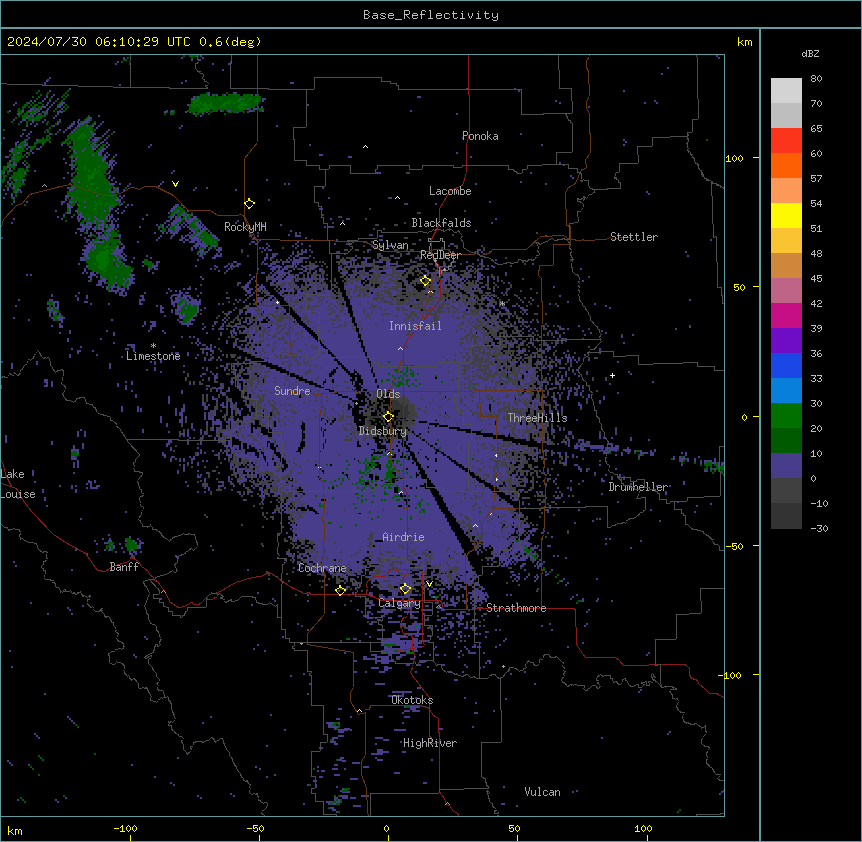Click the Cochrane town label
The width and height of the screenshot is (862, 842).
[322, 568]
